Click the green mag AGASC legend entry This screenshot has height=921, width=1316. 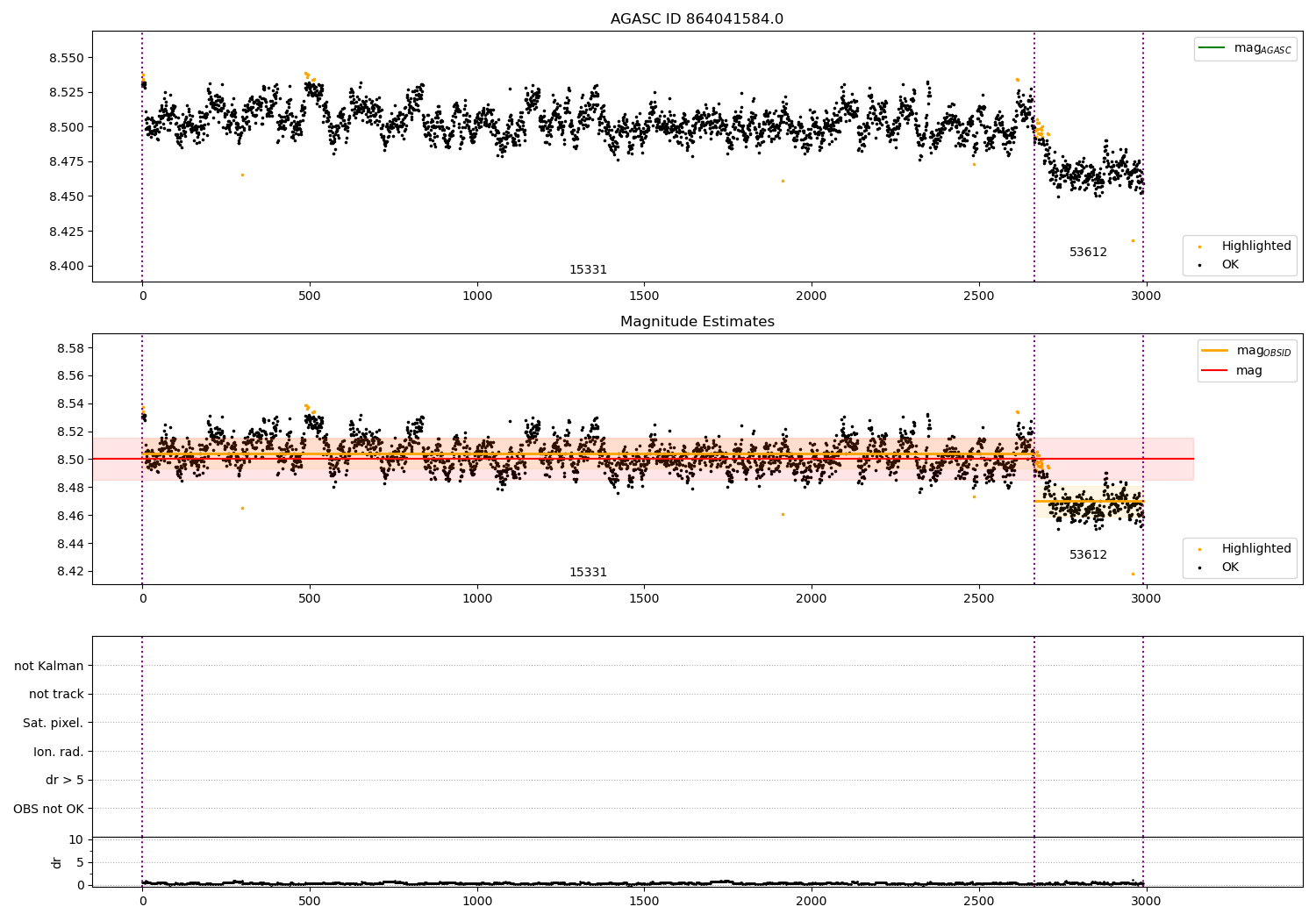[x=1246, y=48]
